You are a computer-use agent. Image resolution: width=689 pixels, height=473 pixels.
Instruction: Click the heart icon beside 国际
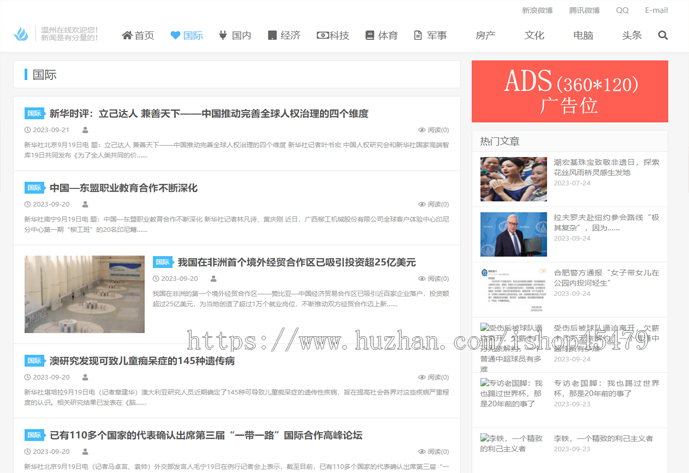175,35
